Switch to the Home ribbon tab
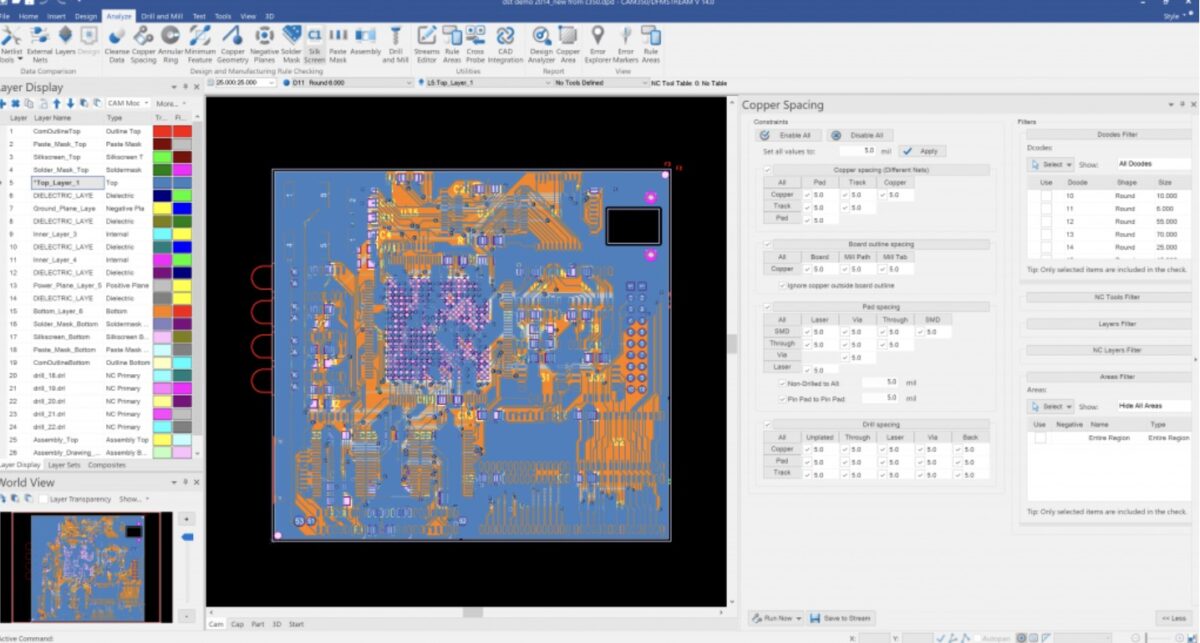The width and height of the screenshot is (1200, 643). click(29, 16)
